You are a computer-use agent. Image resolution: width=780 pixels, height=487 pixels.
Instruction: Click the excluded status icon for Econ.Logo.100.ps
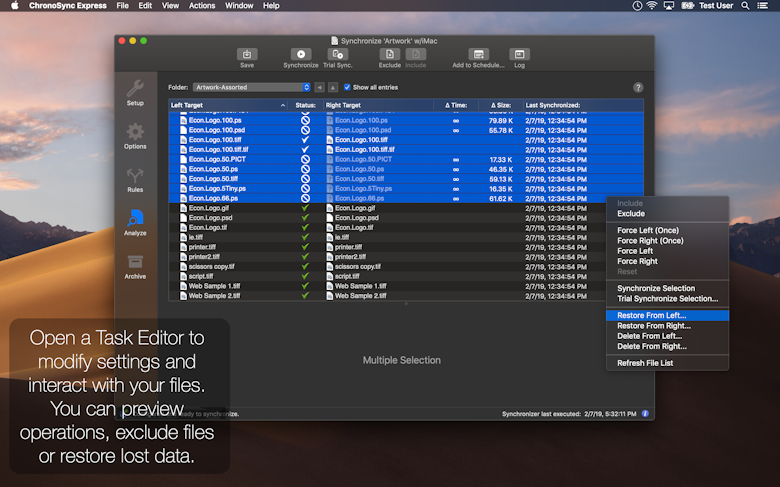tap(305, 120)
